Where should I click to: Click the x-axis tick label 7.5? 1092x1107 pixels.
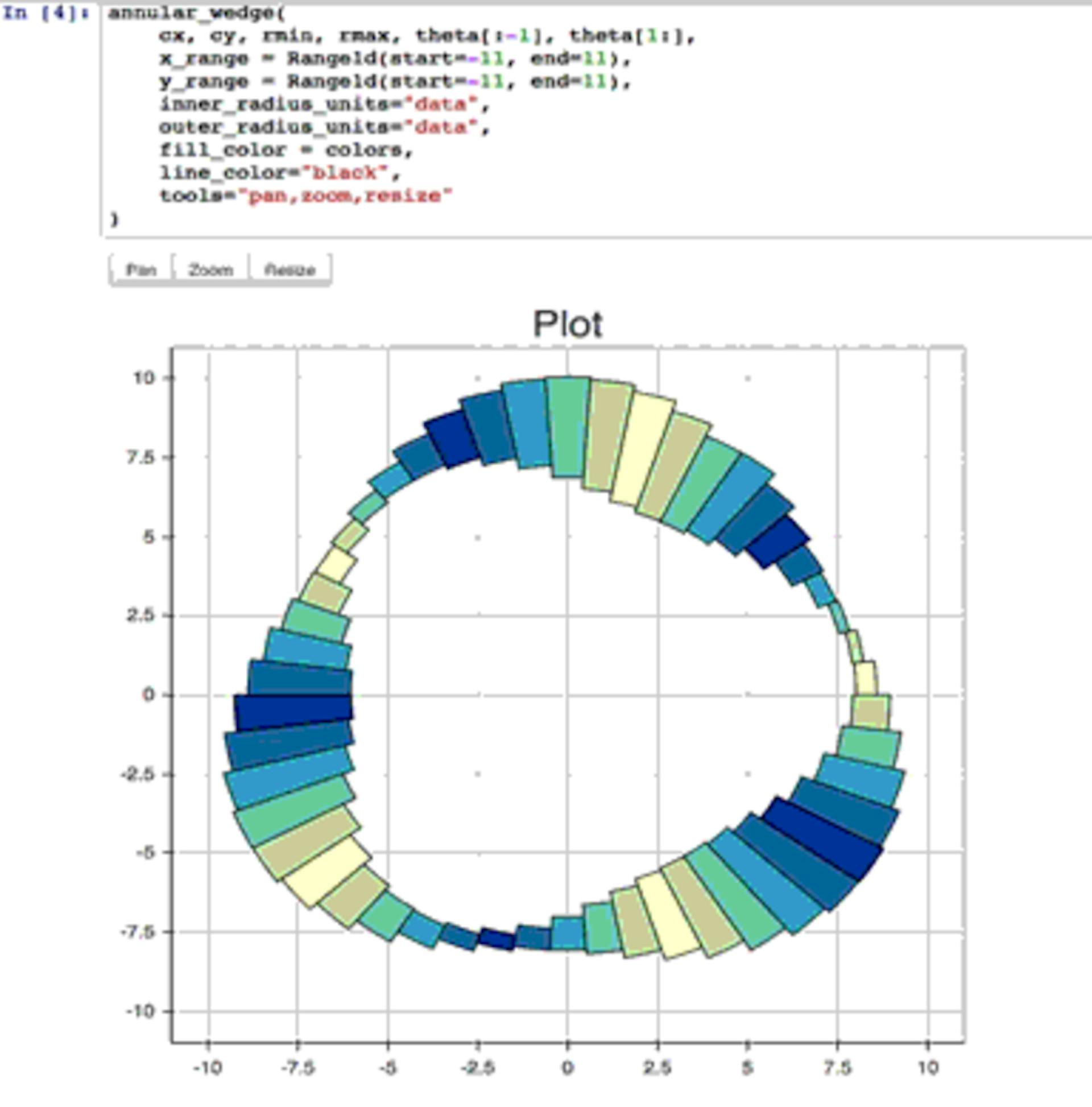pos(837,1067)
